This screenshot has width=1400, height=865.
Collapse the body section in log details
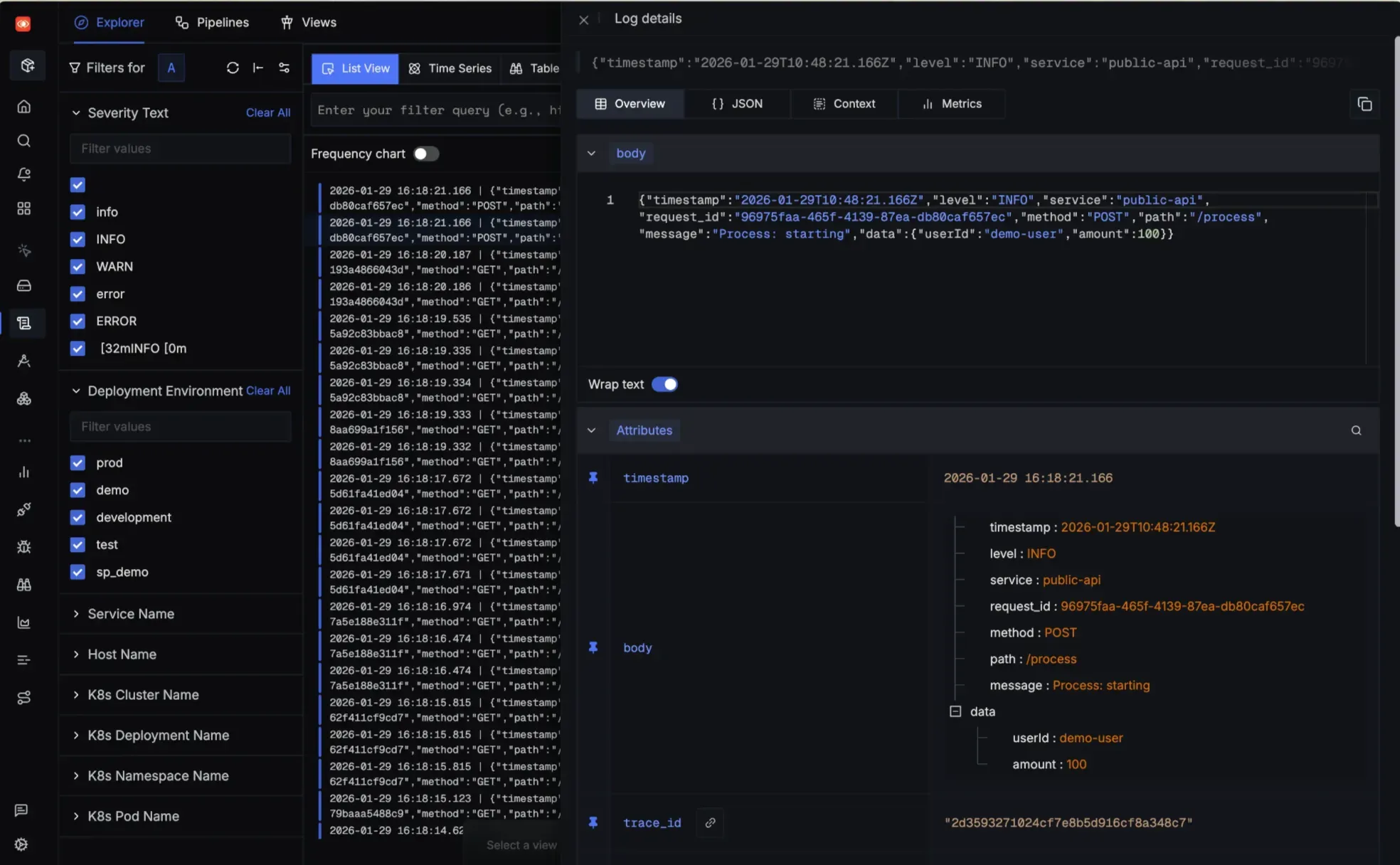(x=591, y=153)
